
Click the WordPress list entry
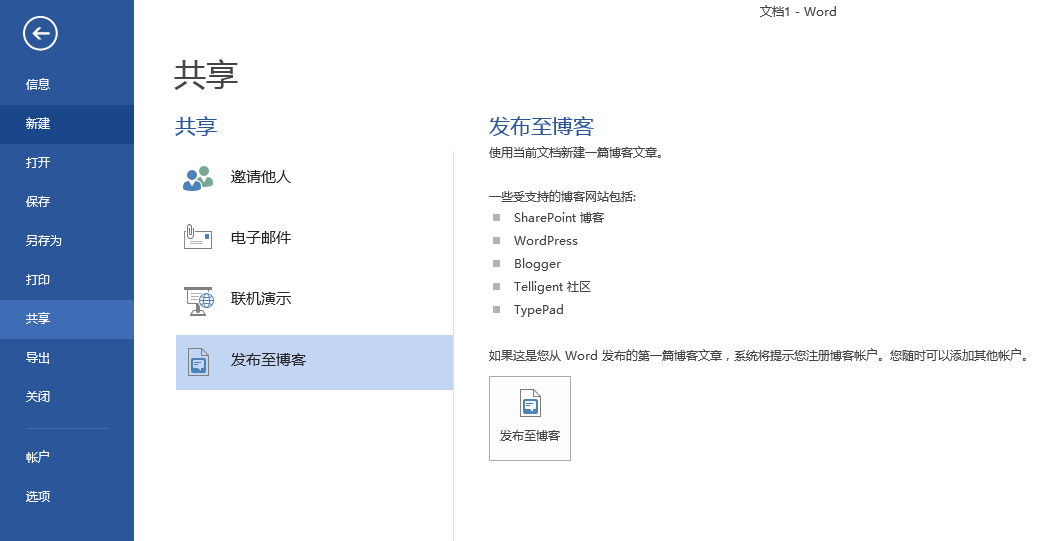pyautogui.click(x=546, y=241)
